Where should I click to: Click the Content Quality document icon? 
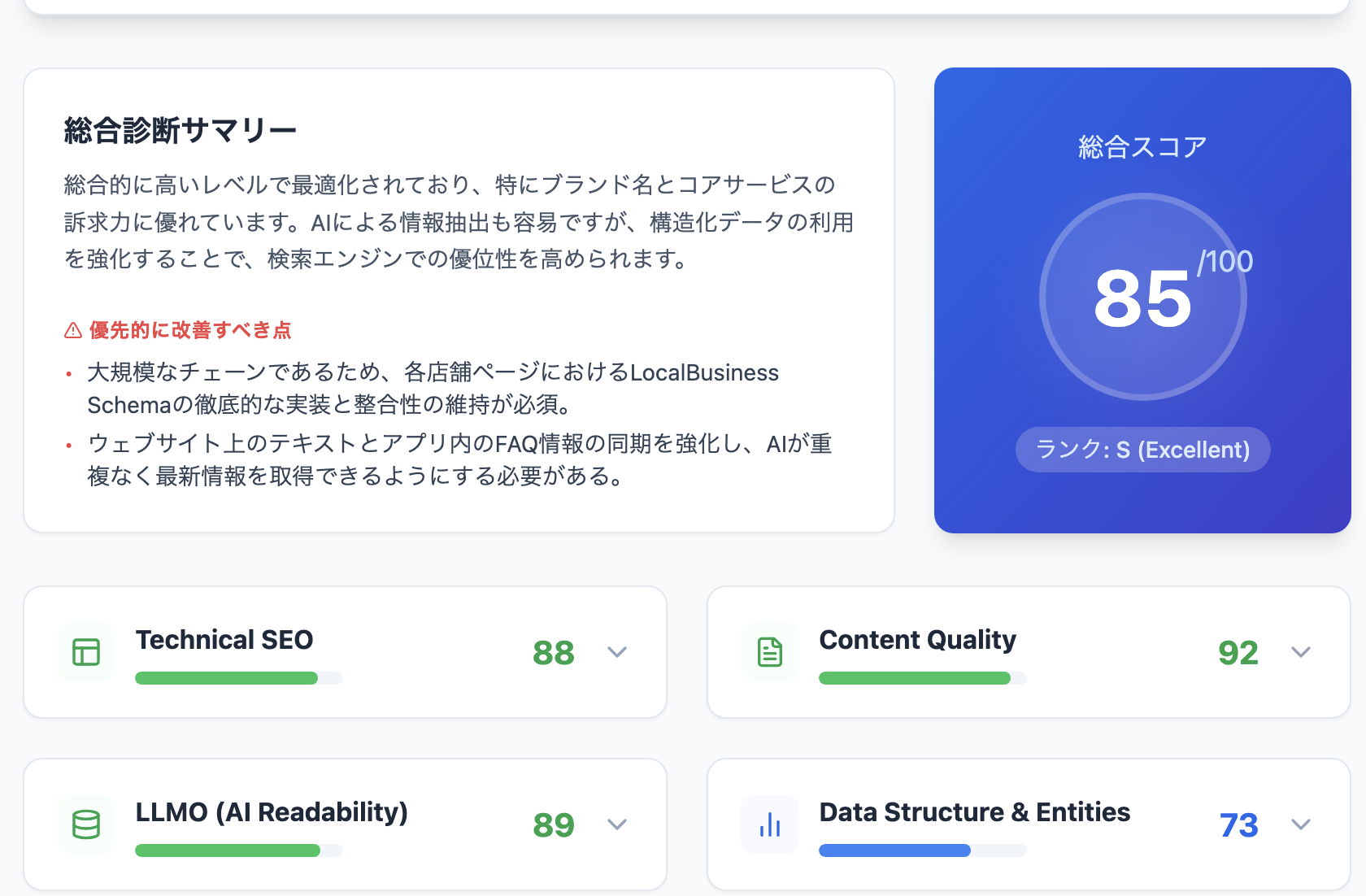pyautogui.click(x=769, y=652)
